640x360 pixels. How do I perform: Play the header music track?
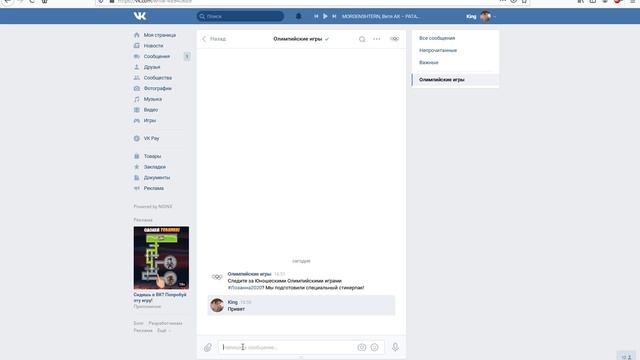tap(325, 16)
